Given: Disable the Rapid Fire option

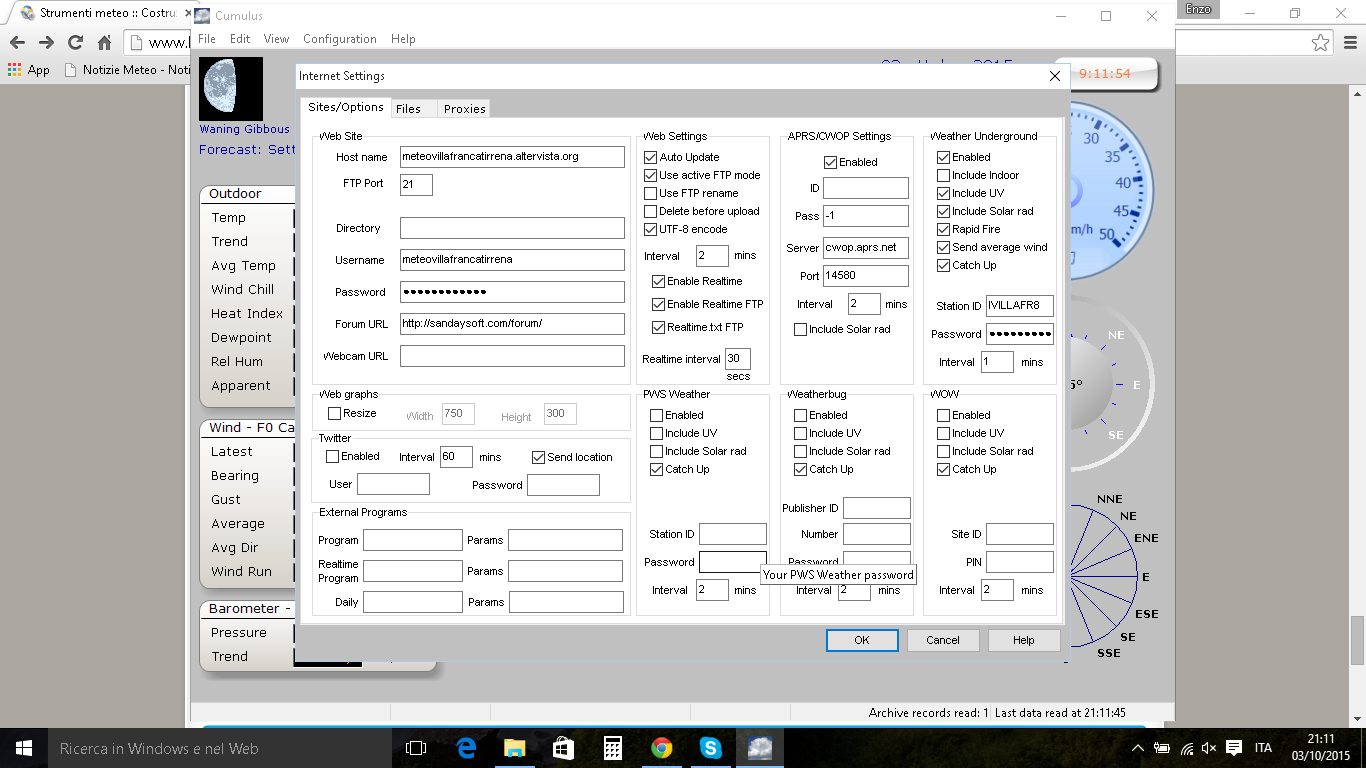Looking at the screenshot, I should (x=943, y=229).
